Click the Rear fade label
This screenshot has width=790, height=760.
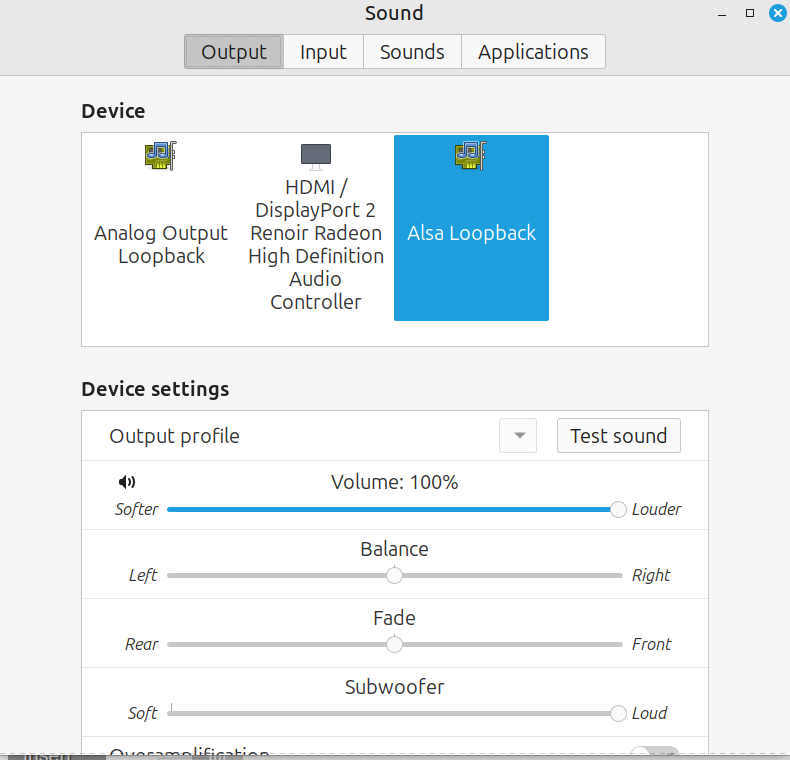point(142,645)
